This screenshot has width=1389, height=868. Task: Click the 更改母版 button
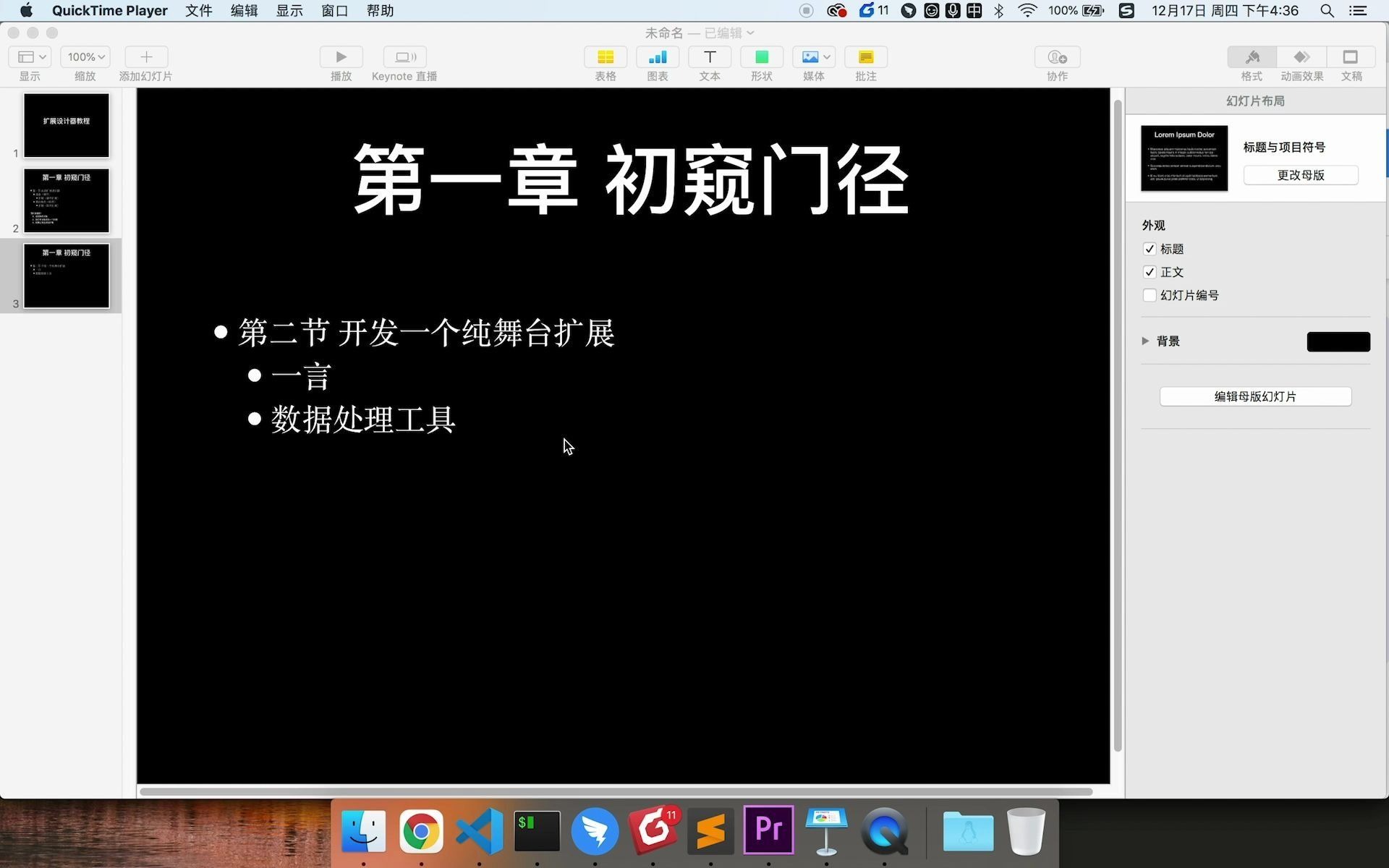1300,175
